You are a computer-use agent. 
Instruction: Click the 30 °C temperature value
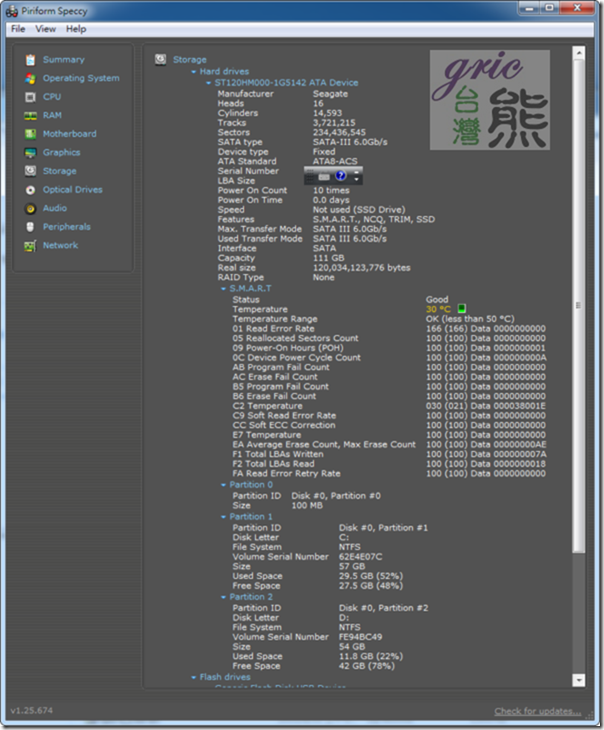point(438,309)
